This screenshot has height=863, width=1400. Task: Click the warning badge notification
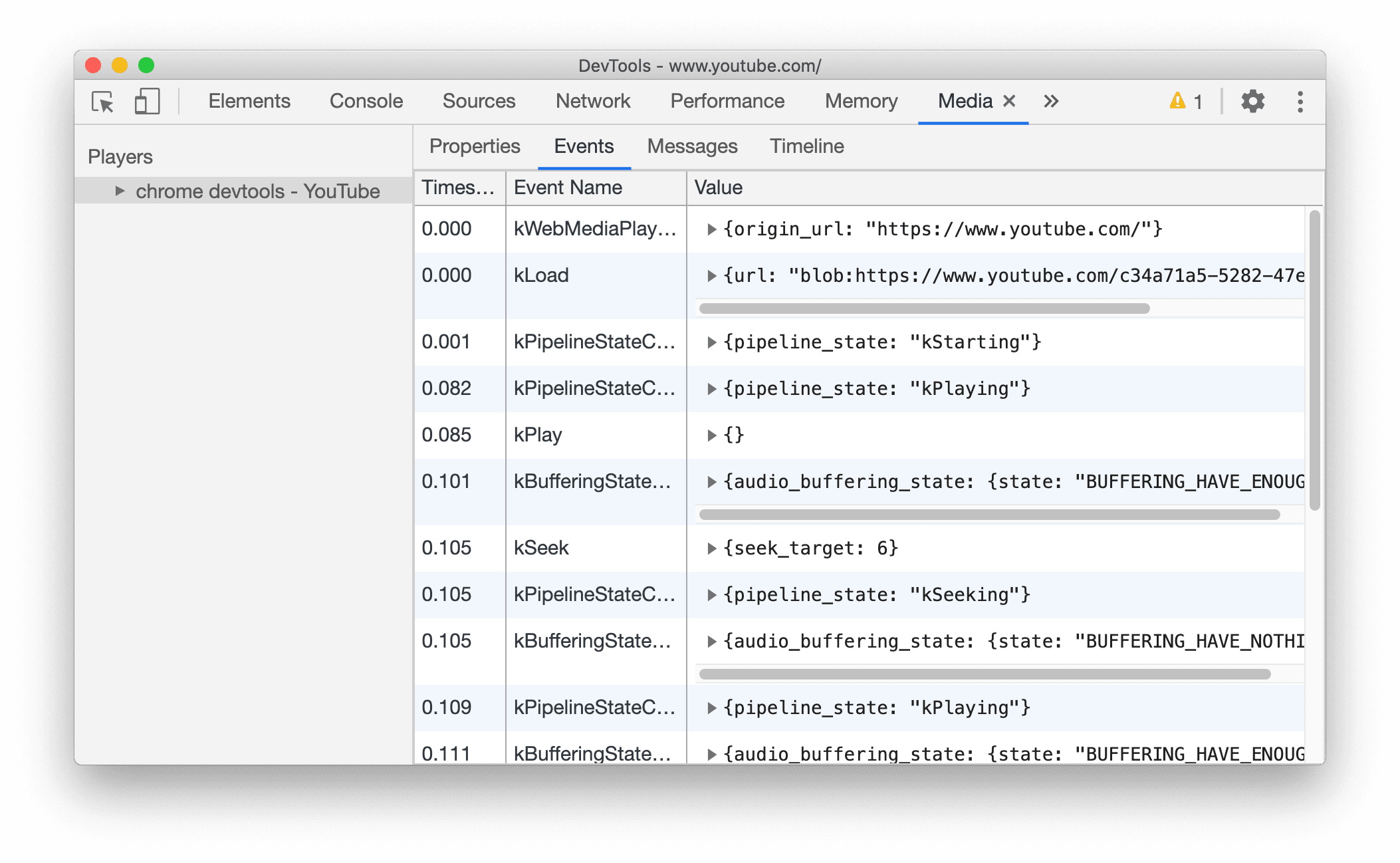coord(1184,100)
